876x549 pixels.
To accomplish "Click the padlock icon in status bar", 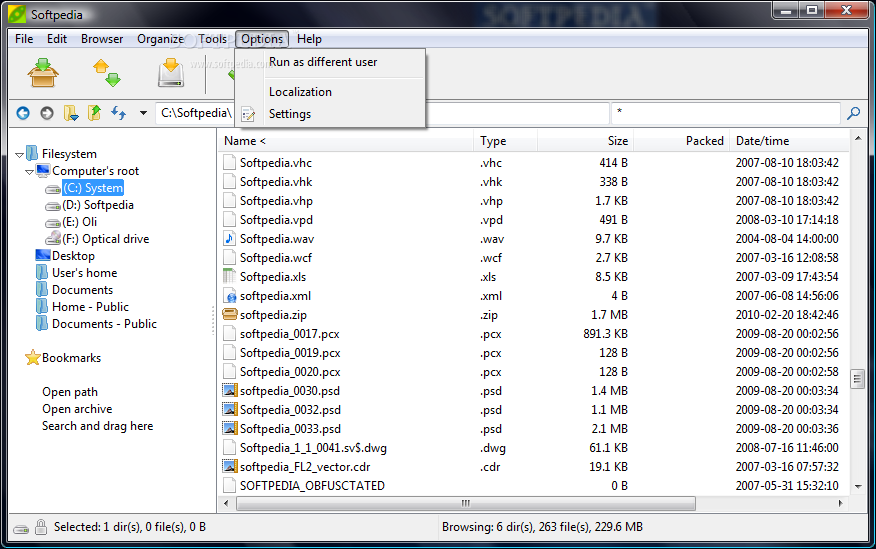I will [41, 527].
